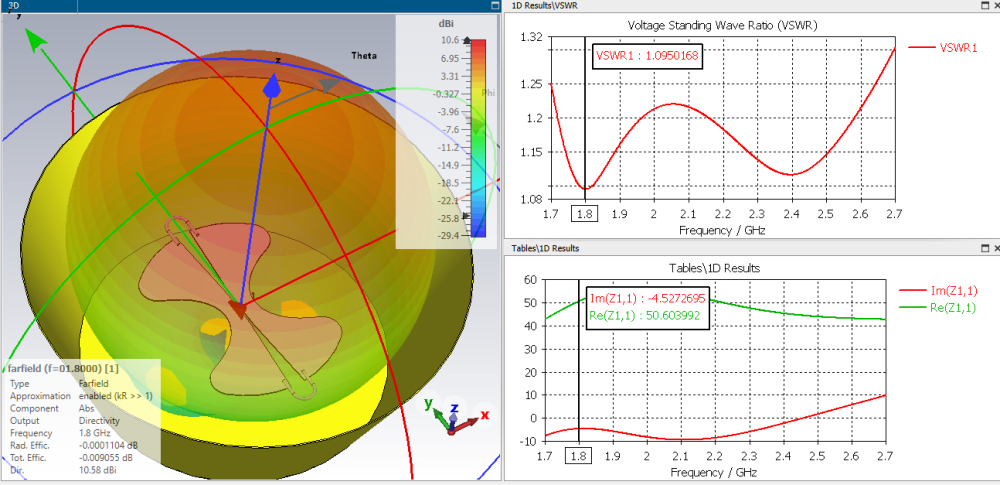
Task: Click the Tot. Effic. value -0.009055 dB
Action: 105,458
